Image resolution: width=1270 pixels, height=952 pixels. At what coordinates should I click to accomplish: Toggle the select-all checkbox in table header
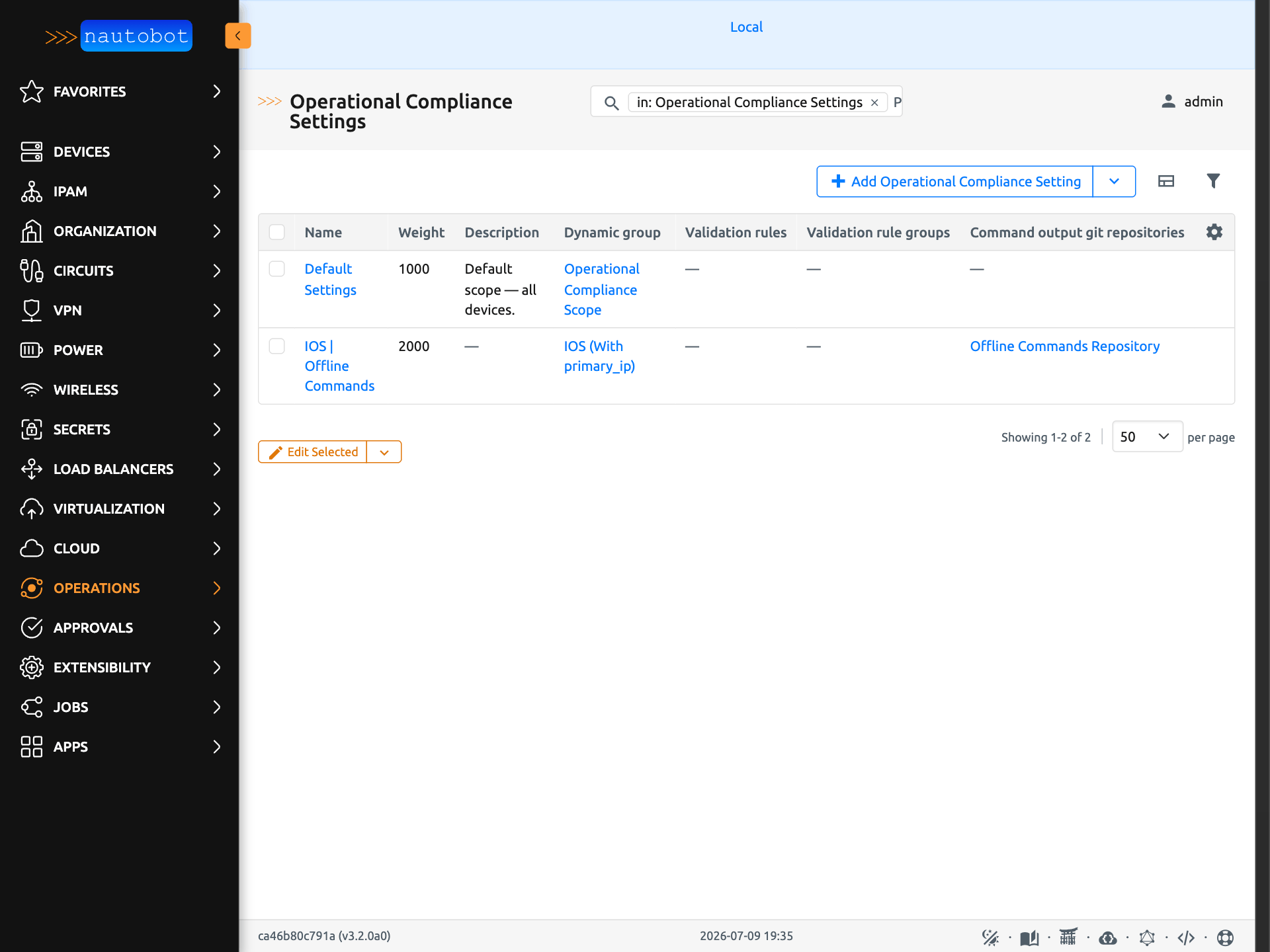(277, 232)
